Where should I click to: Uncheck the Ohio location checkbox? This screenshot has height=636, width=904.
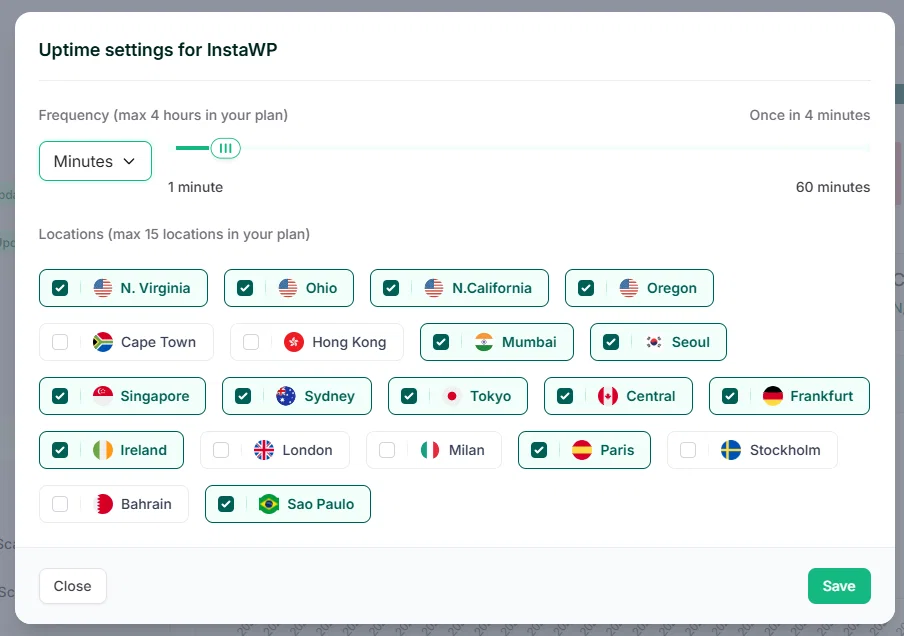(245, 288)
